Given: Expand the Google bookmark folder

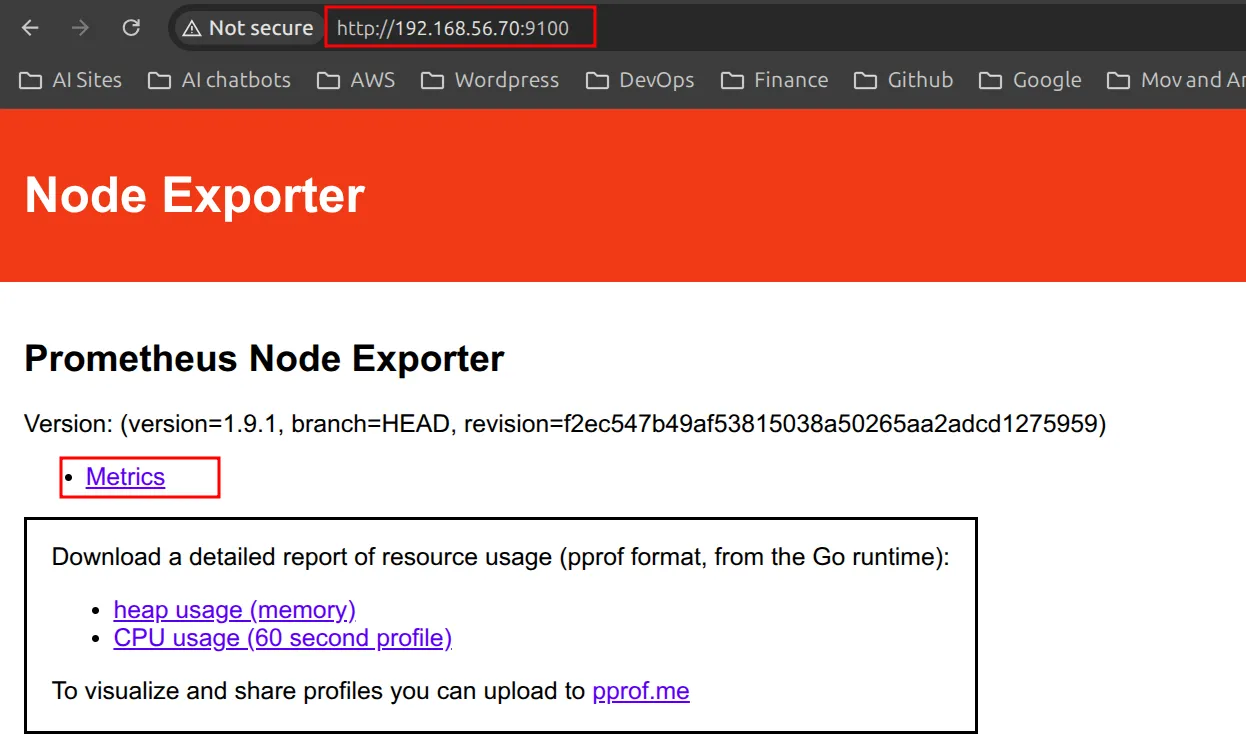Looking at the screenshot, I should (1031, 80).
